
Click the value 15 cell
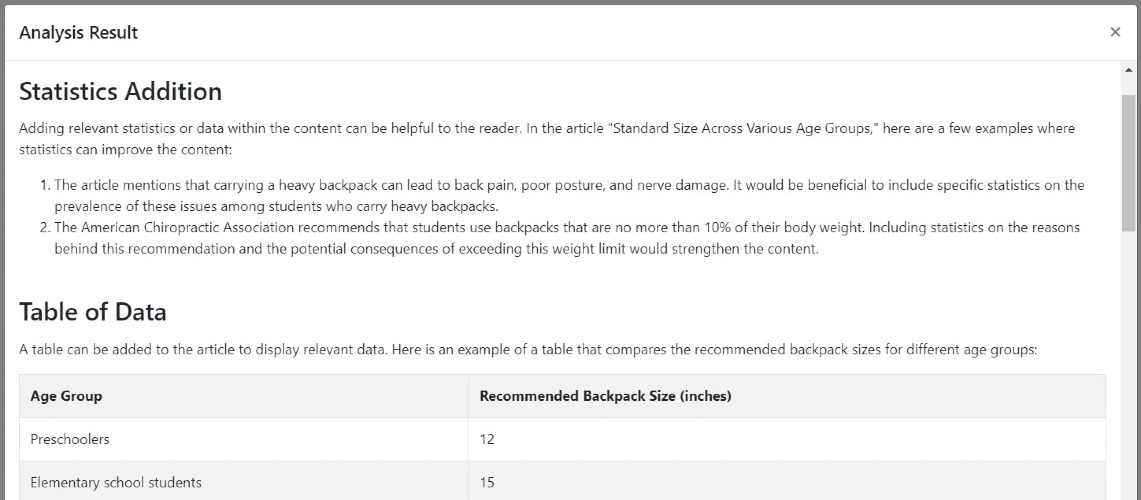pos(787,481)
